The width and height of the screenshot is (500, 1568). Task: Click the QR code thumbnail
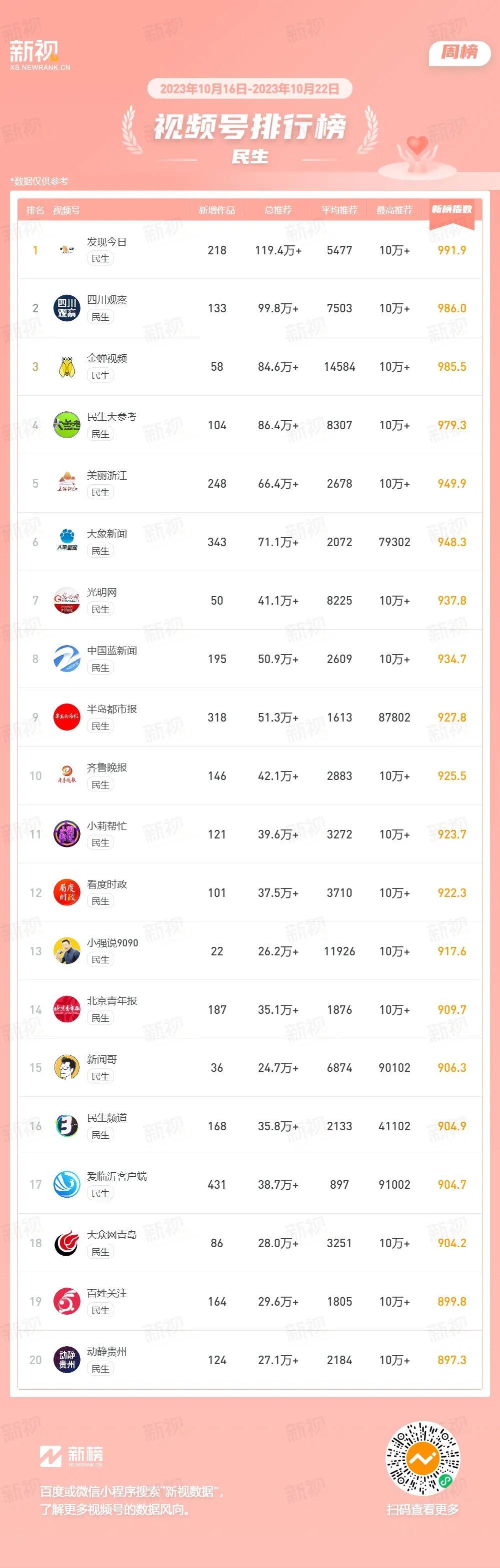click(423, 1459)
